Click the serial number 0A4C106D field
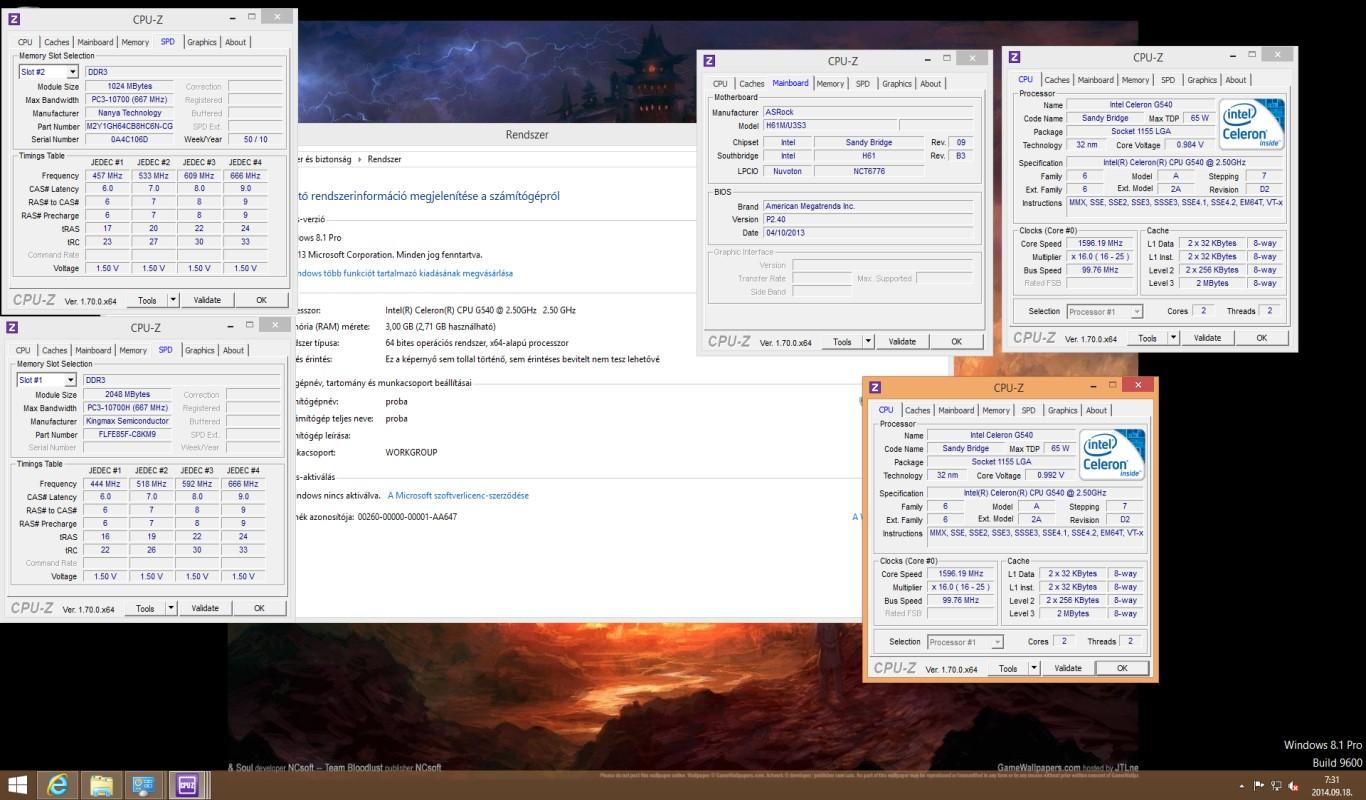The width and height of the screenshot is (1366, 800). 128,139
